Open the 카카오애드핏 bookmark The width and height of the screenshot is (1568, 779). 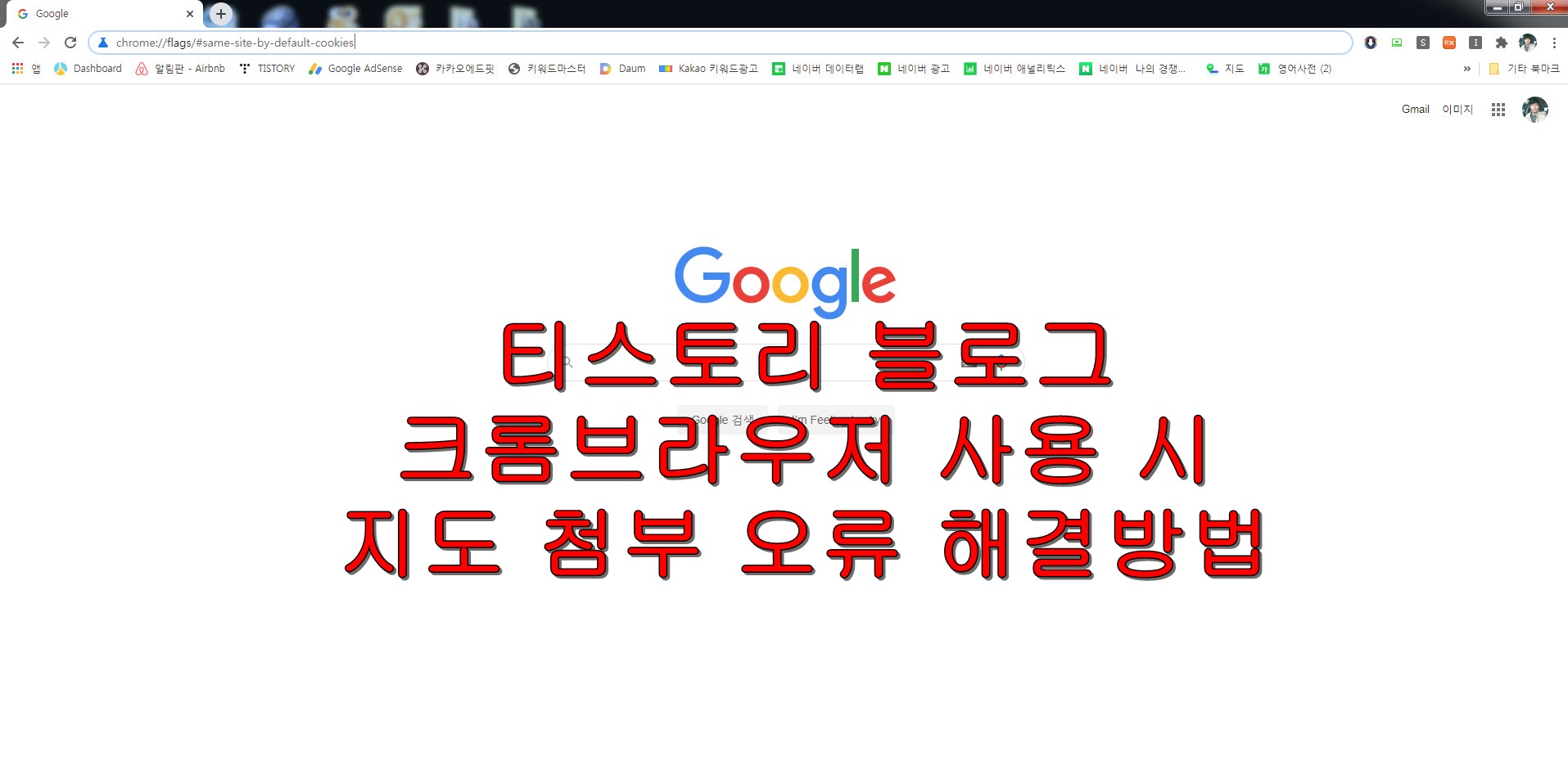455,69
